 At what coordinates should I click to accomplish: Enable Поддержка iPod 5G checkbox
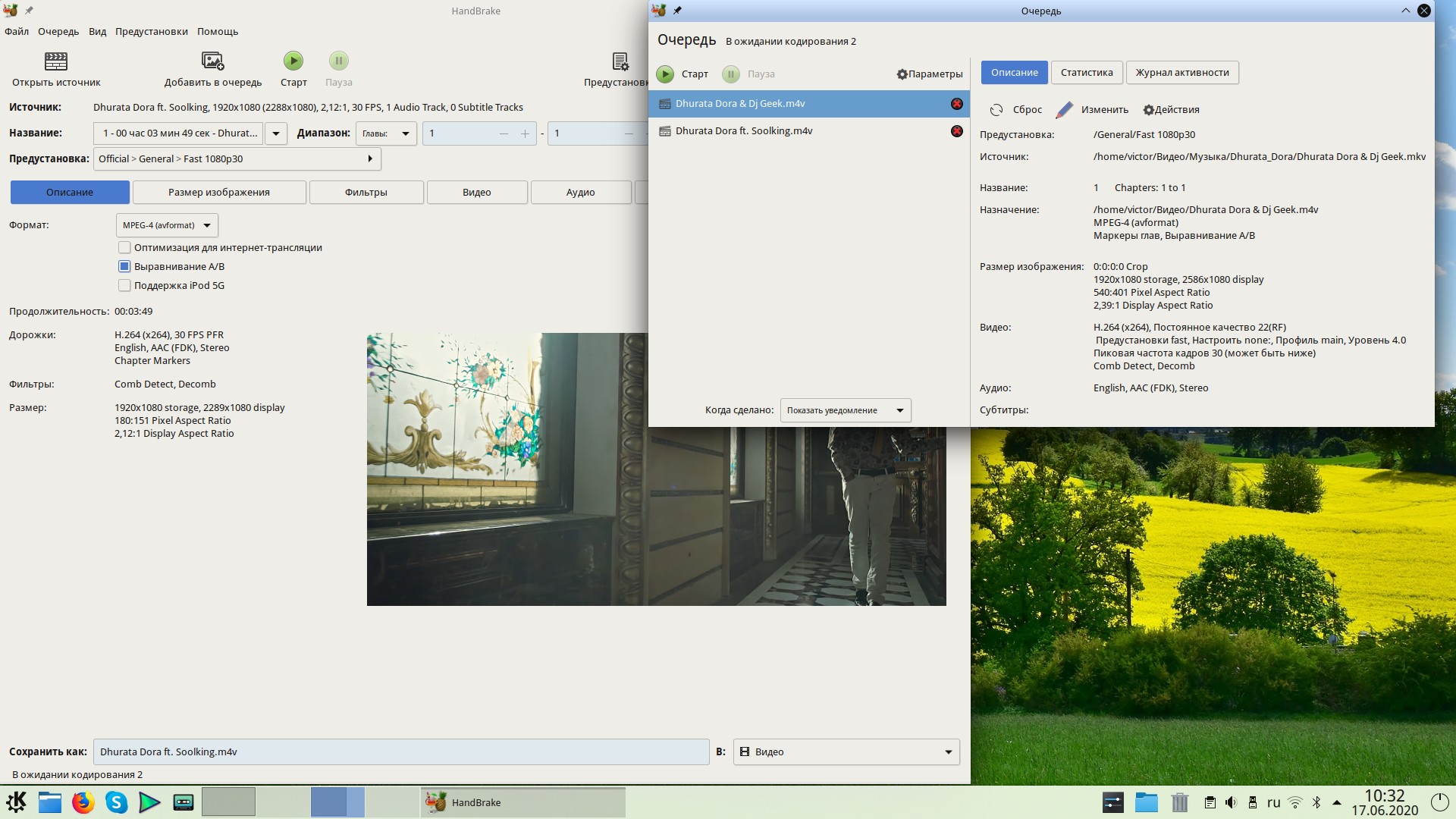pos(124,286)
